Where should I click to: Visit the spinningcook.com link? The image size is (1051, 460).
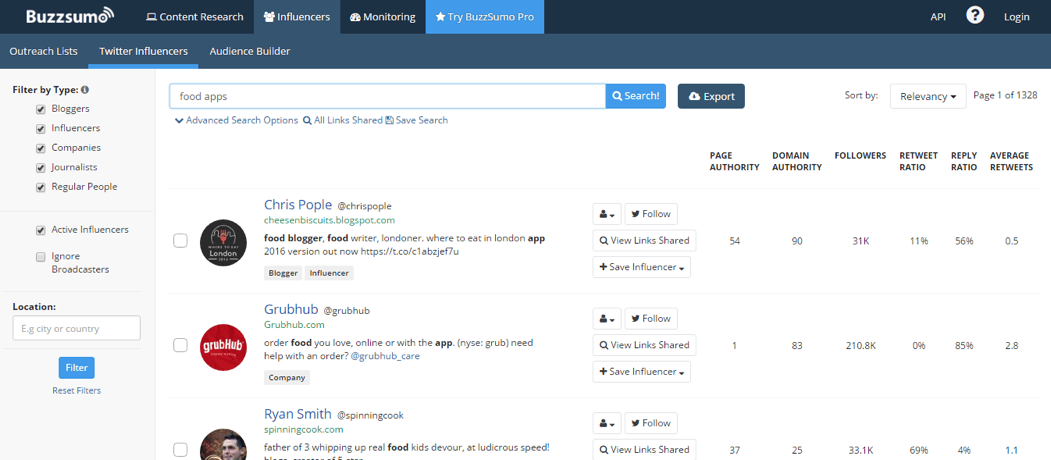(x=304, y=429)
